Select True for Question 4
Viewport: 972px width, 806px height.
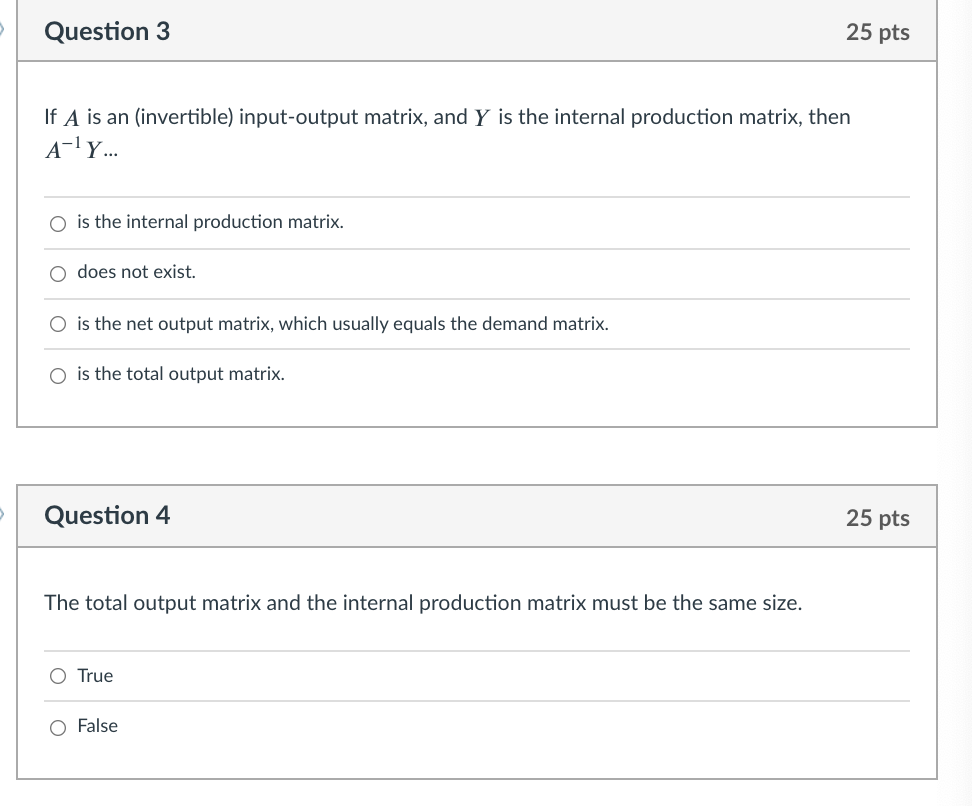pos(58,676)
